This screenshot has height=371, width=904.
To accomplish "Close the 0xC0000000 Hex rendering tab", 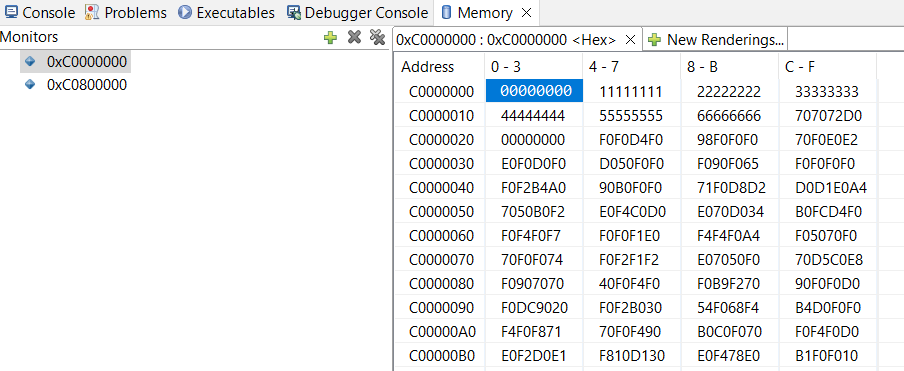I will [x=630, y=40].
